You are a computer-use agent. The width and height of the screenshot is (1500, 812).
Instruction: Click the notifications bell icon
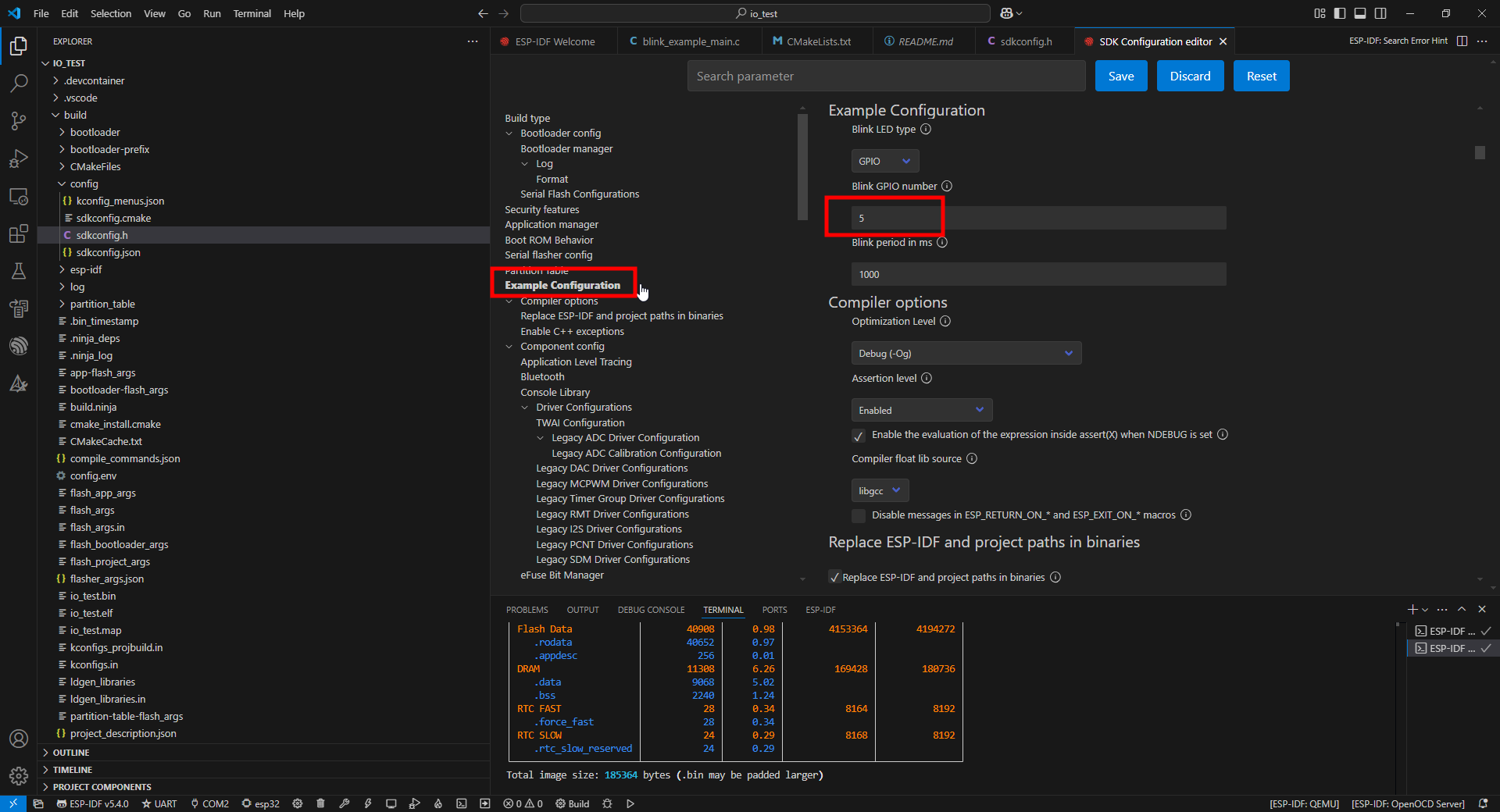(x=1483, y=803)
